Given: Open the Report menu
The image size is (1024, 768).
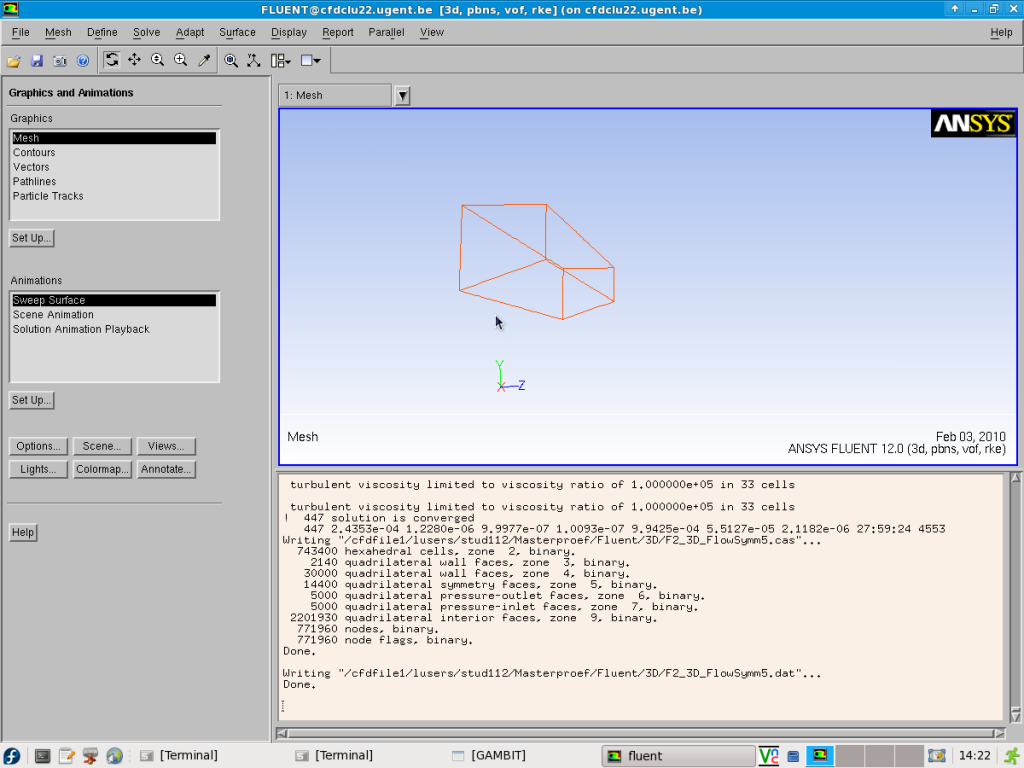Looking at the screenshot, I should [x=338, y=32].
